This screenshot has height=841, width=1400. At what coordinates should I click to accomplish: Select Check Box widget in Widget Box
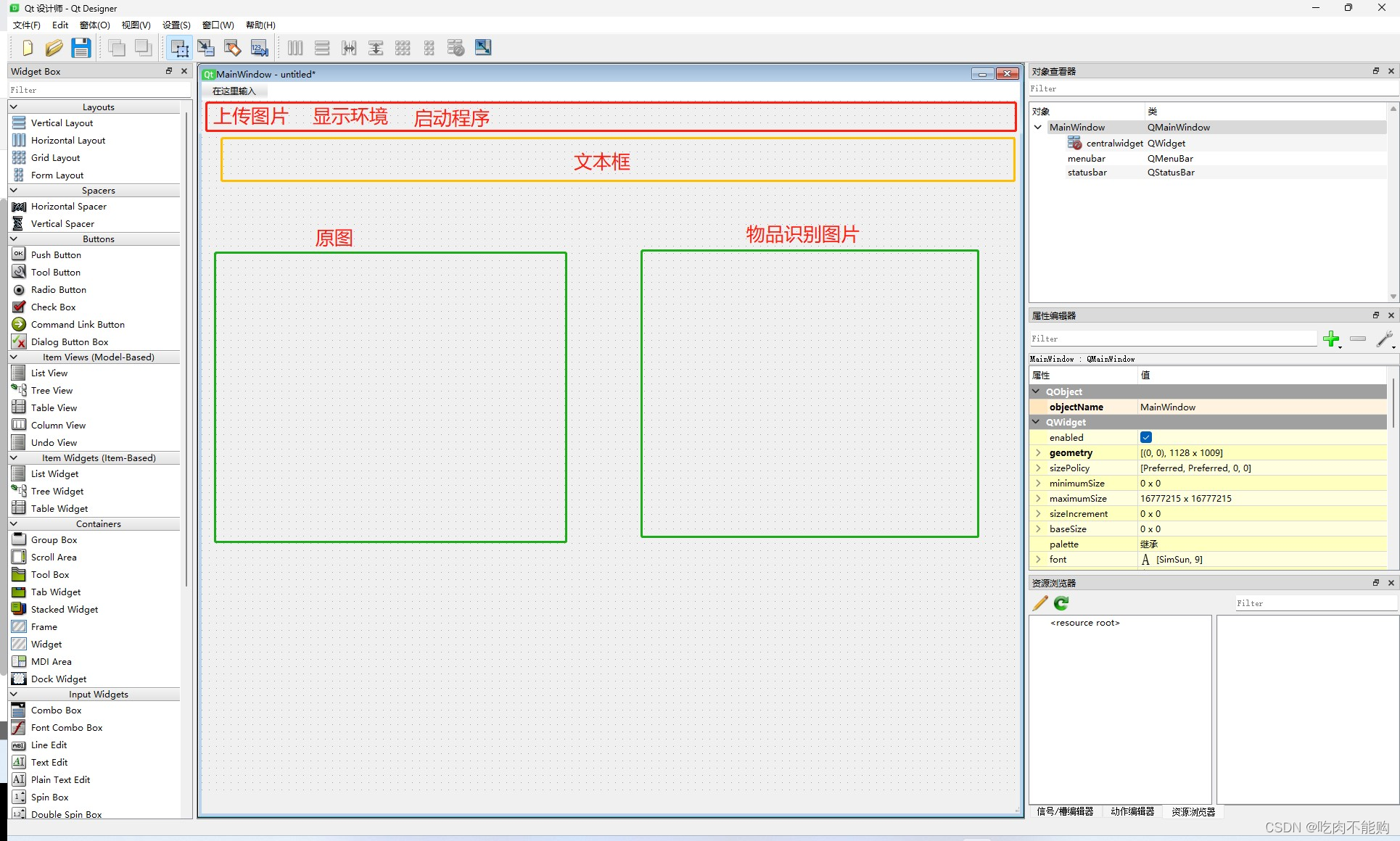[x=53, y=307]
